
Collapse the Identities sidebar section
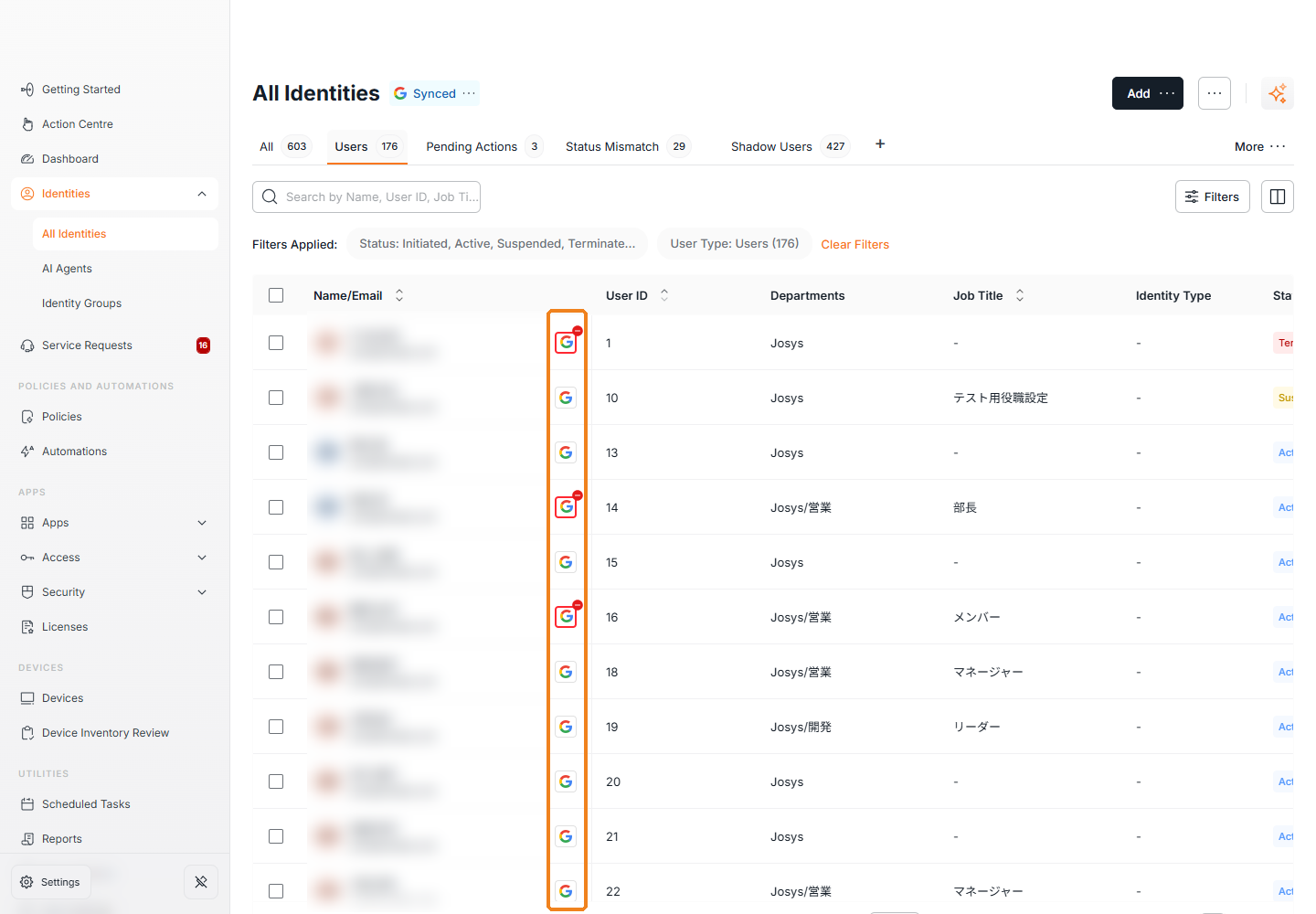(202, 194)
